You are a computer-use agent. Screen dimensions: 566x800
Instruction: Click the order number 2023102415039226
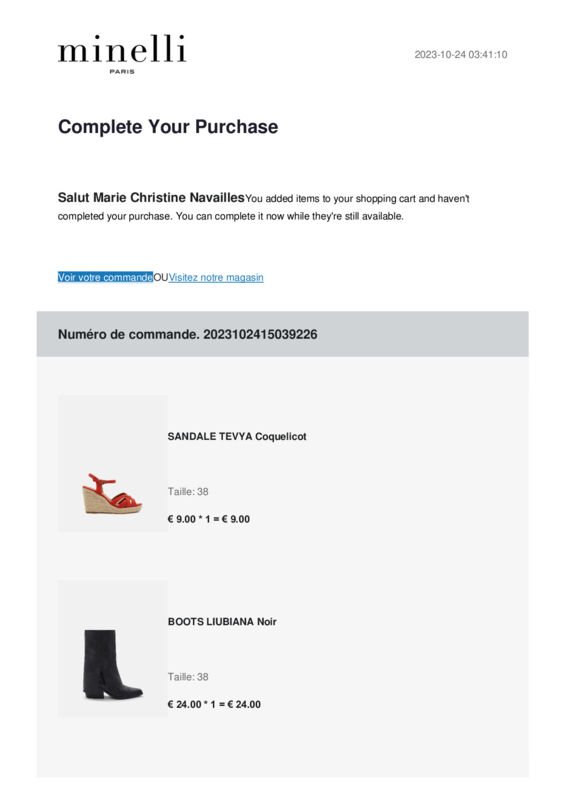(260, 334)
